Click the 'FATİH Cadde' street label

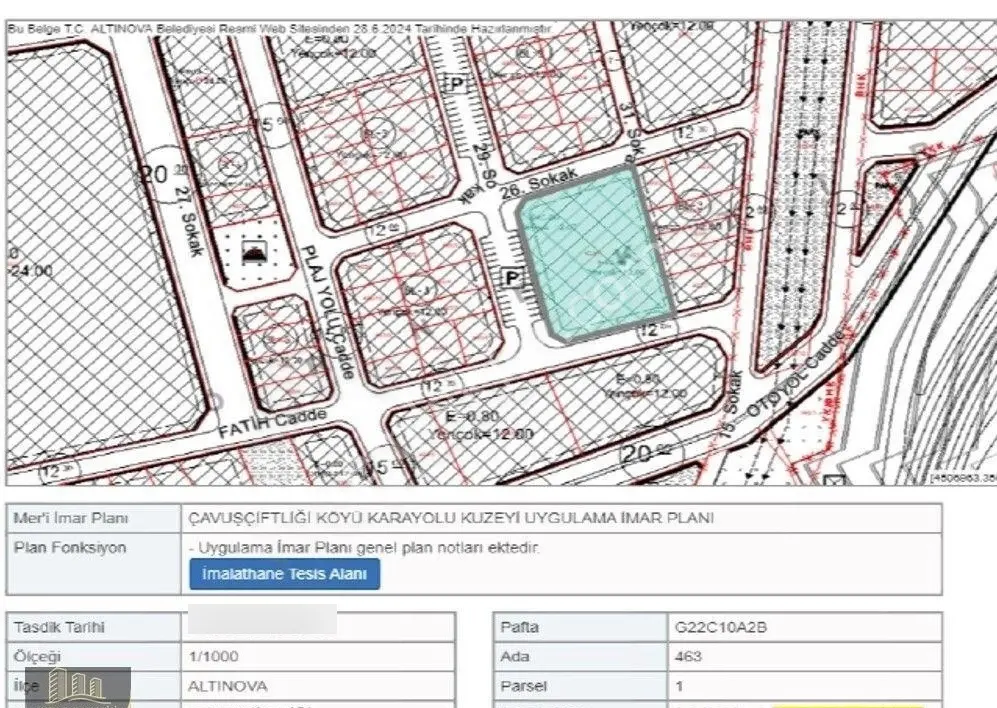click(273, 423)
